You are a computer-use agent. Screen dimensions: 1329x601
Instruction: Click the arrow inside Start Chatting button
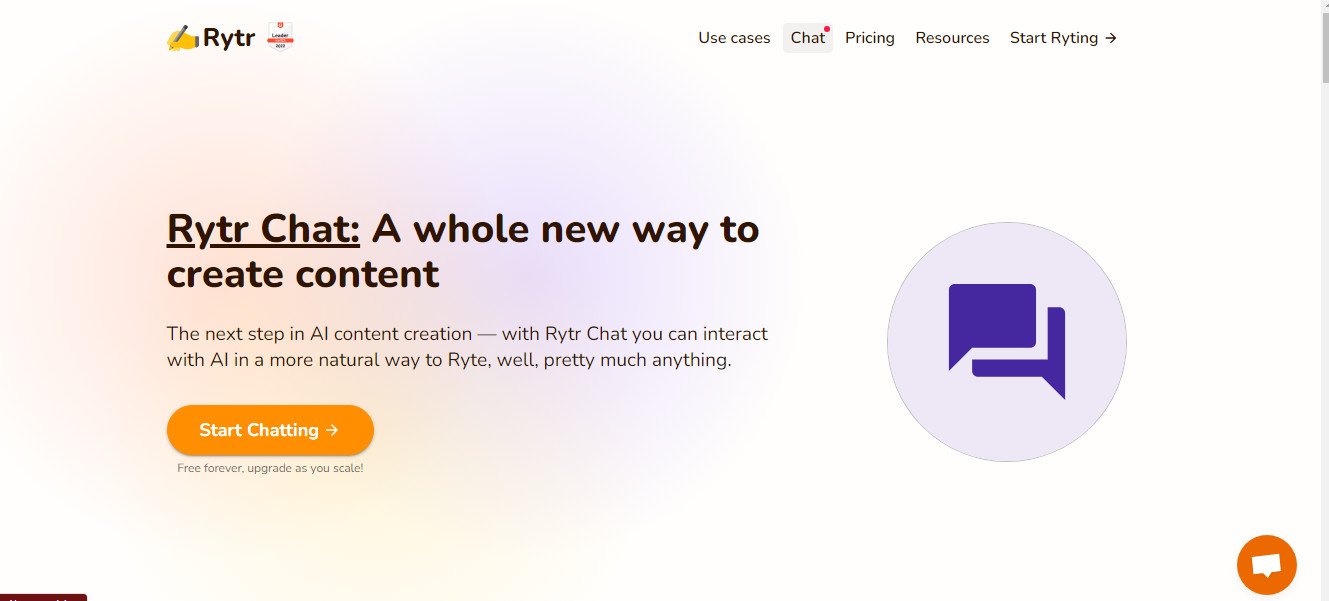coord(332,430)
